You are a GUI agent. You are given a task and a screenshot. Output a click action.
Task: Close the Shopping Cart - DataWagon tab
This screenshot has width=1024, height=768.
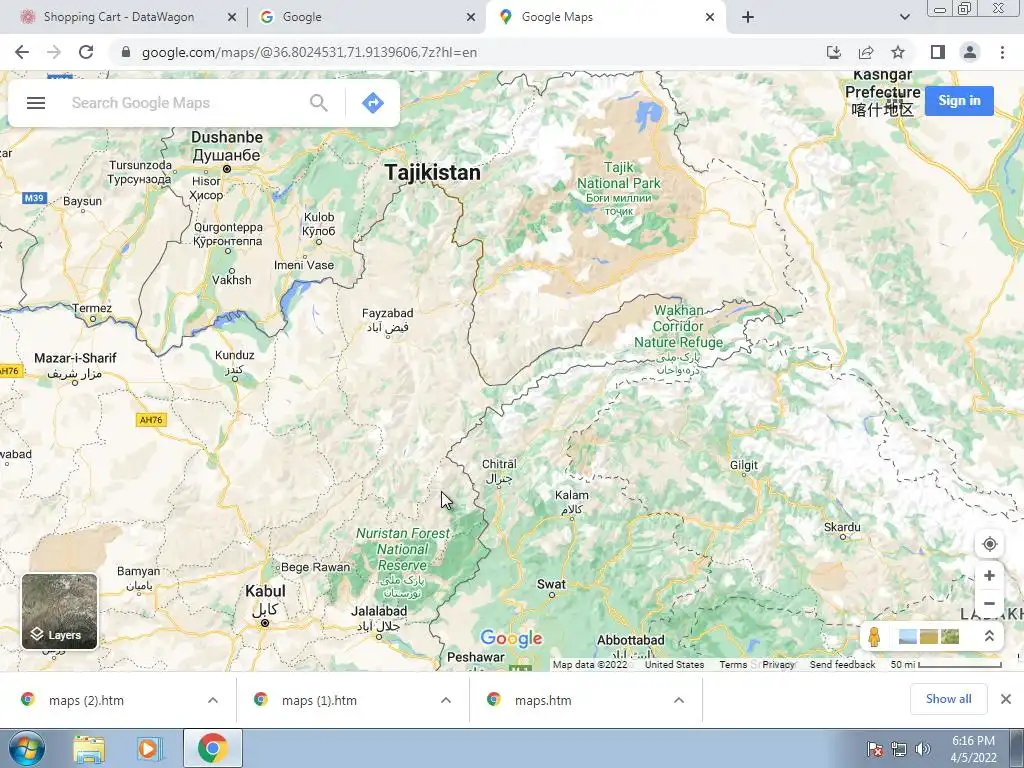(x=232, y=18)
